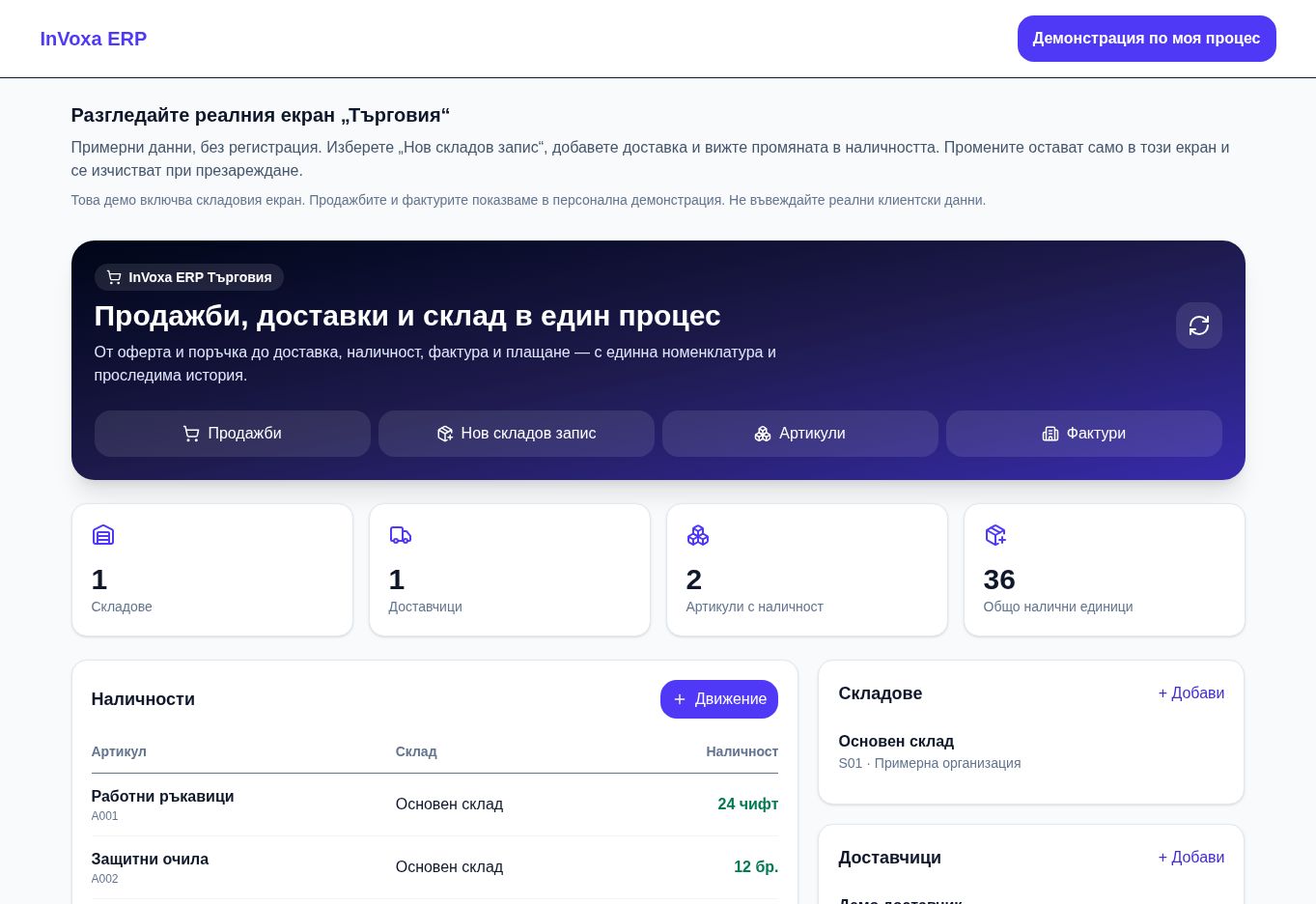Select the Защитни очила item row
1316x904 pixels.
coord(434,867)
